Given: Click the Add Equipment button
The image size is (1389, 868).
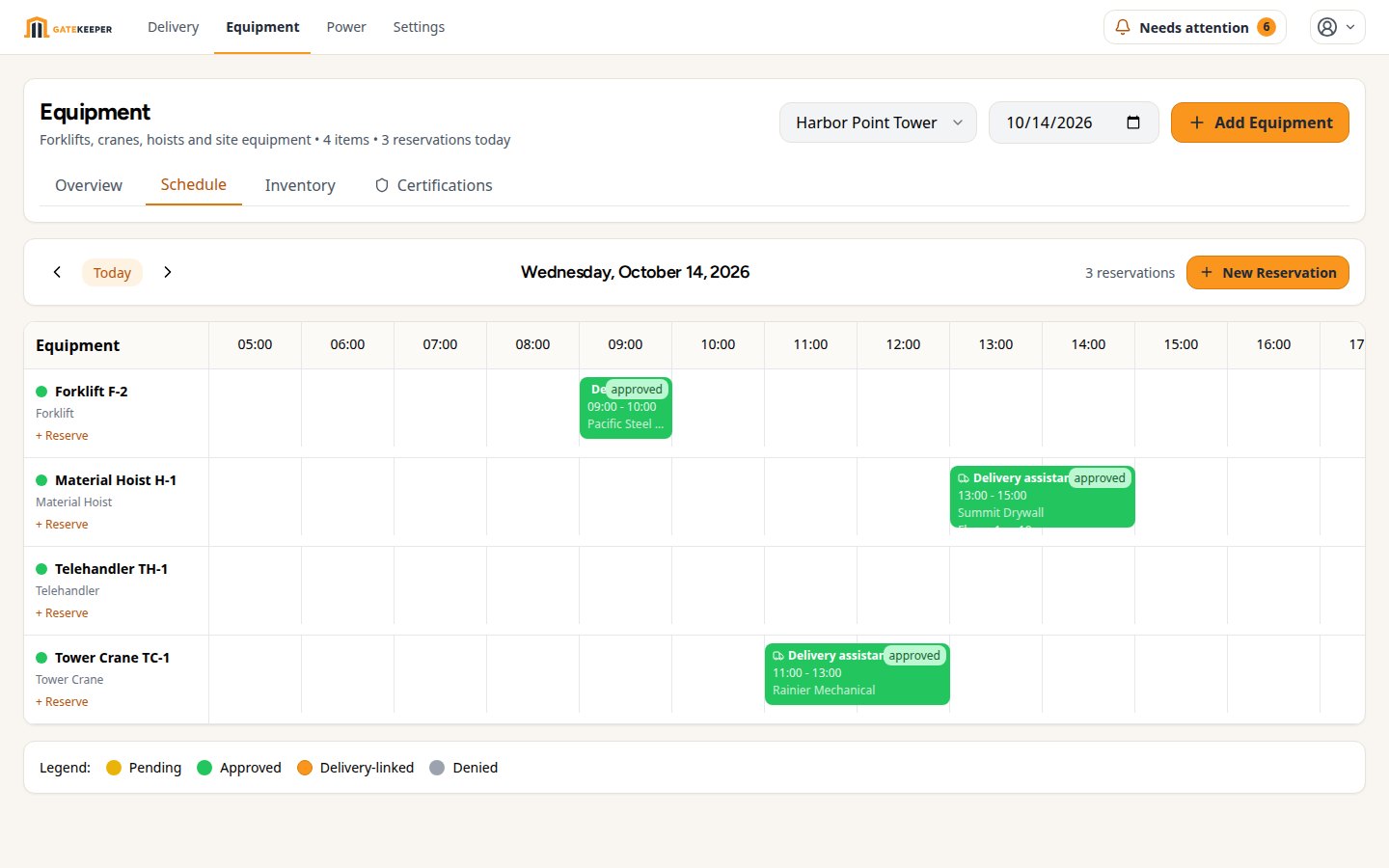Looking at the screenshot, I should point(1260,122).
